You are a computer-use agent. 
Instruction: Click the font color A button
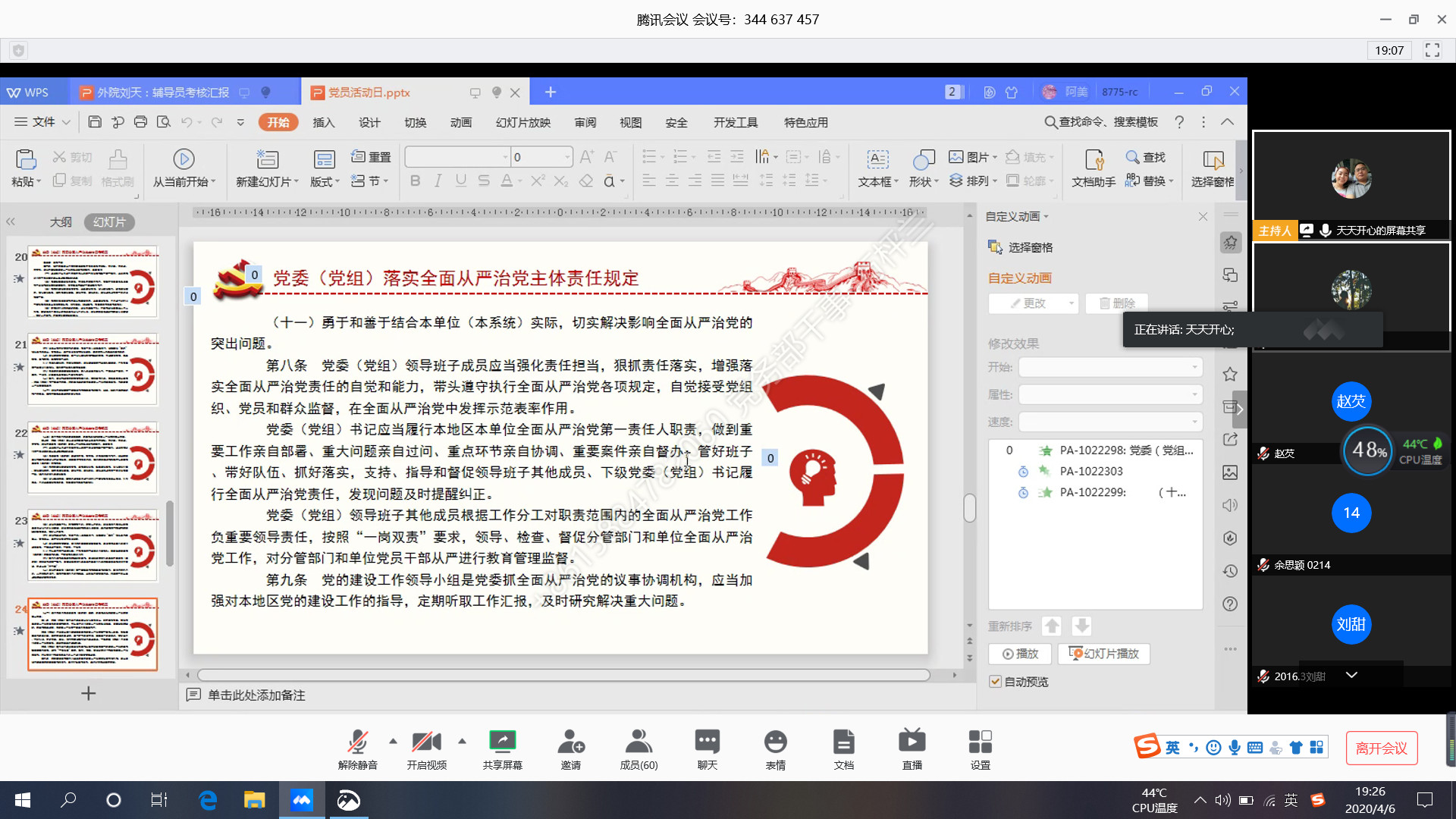click(506, 180)
